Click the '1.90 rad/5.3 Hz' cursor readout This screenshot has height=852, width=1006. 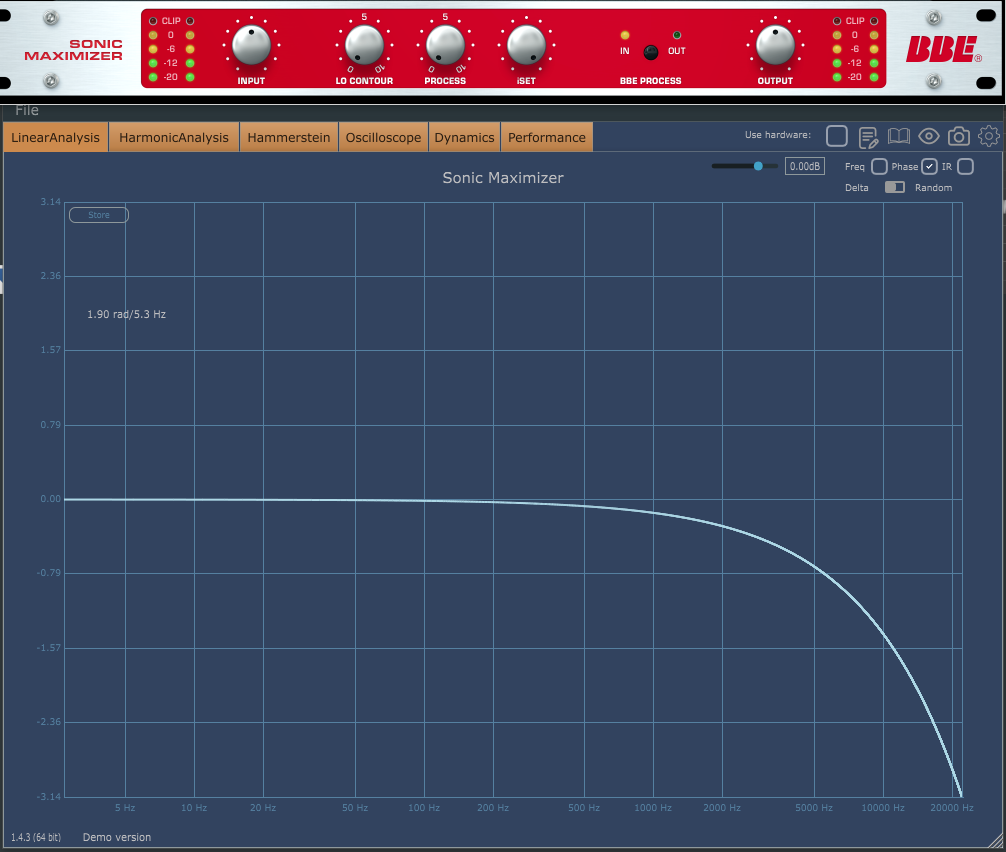(126, 314)
